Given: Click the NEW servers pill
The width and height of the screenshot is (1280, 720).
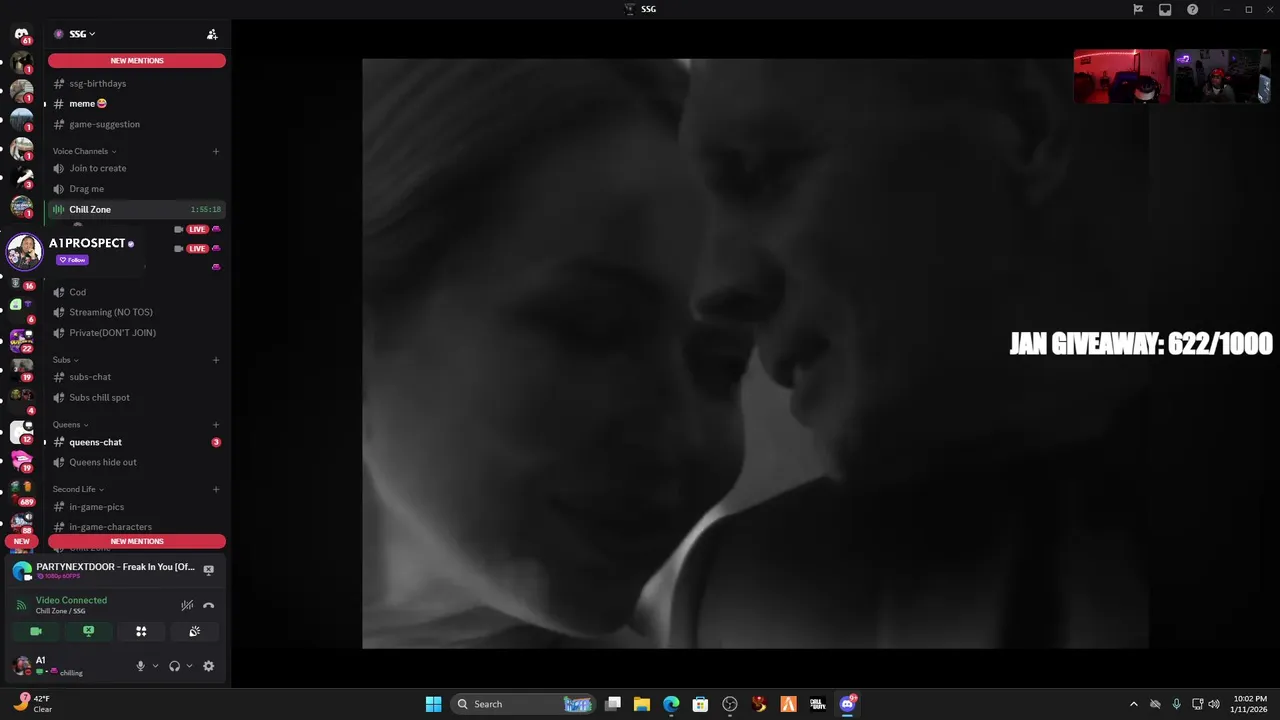Looking at the screenshot, I should (x=22, y=541).
